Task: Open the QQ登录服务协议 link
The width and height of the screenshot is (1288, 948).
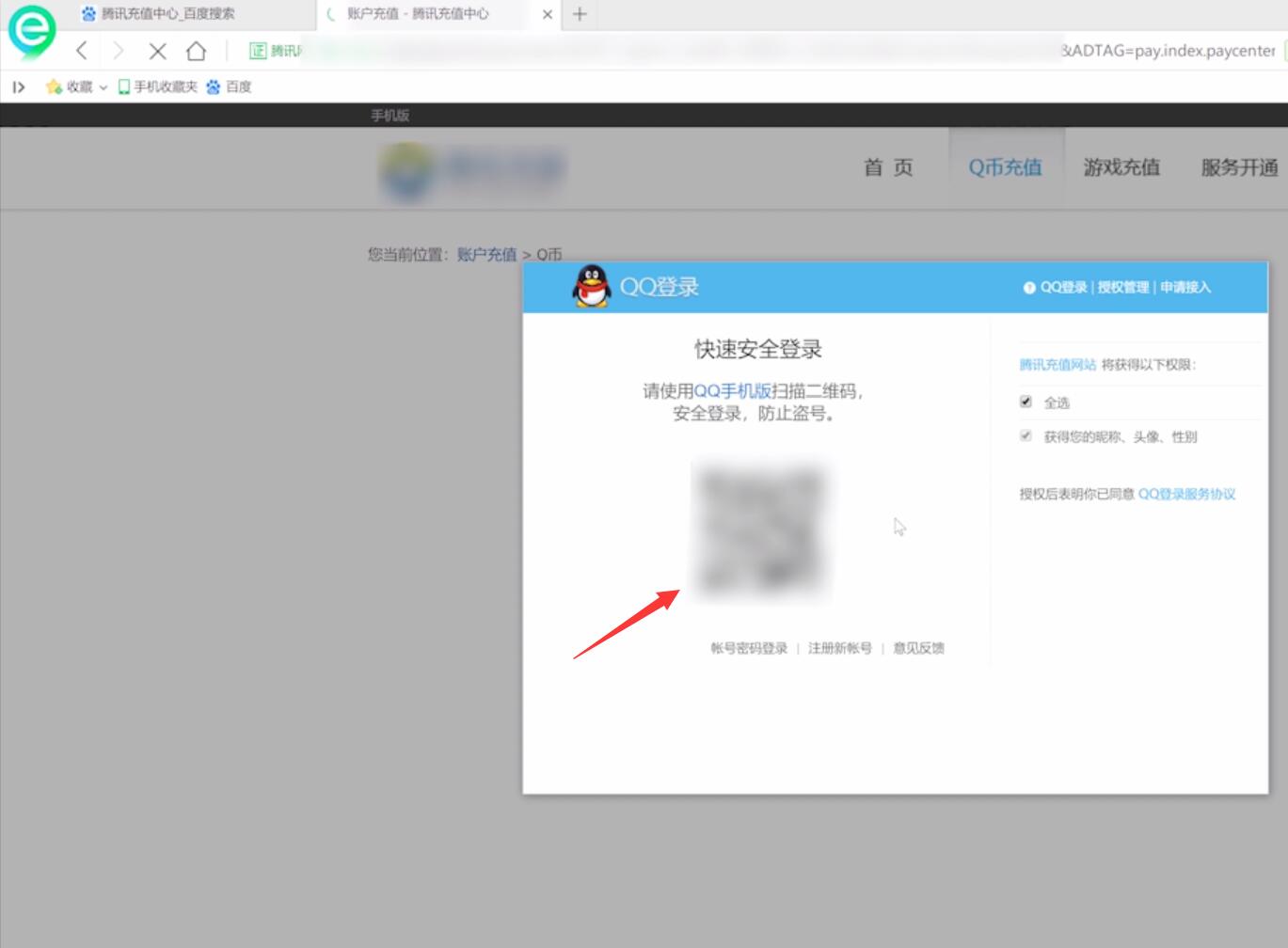Action: click(1186, 494)
